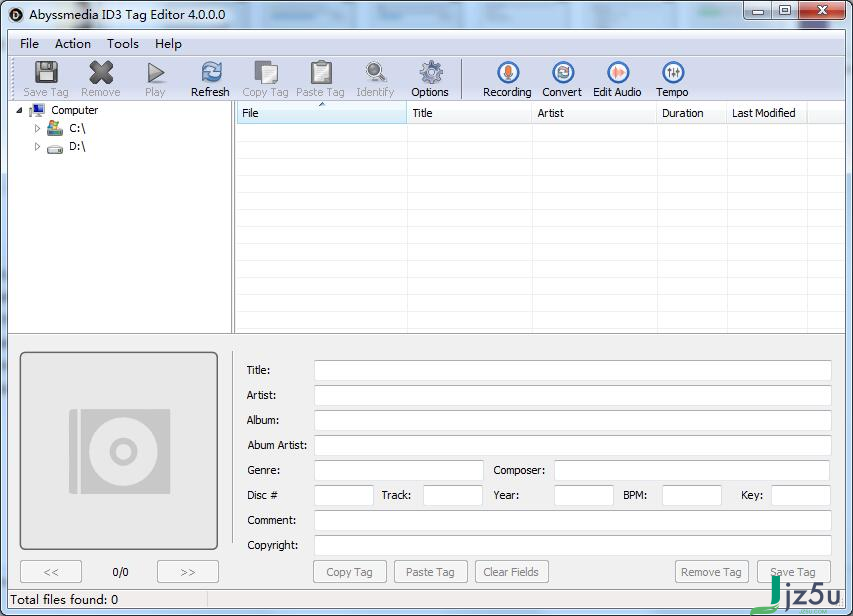The image size is (853, 616).
Task: Expand the C:\ drive node
Action: [37, 128]
